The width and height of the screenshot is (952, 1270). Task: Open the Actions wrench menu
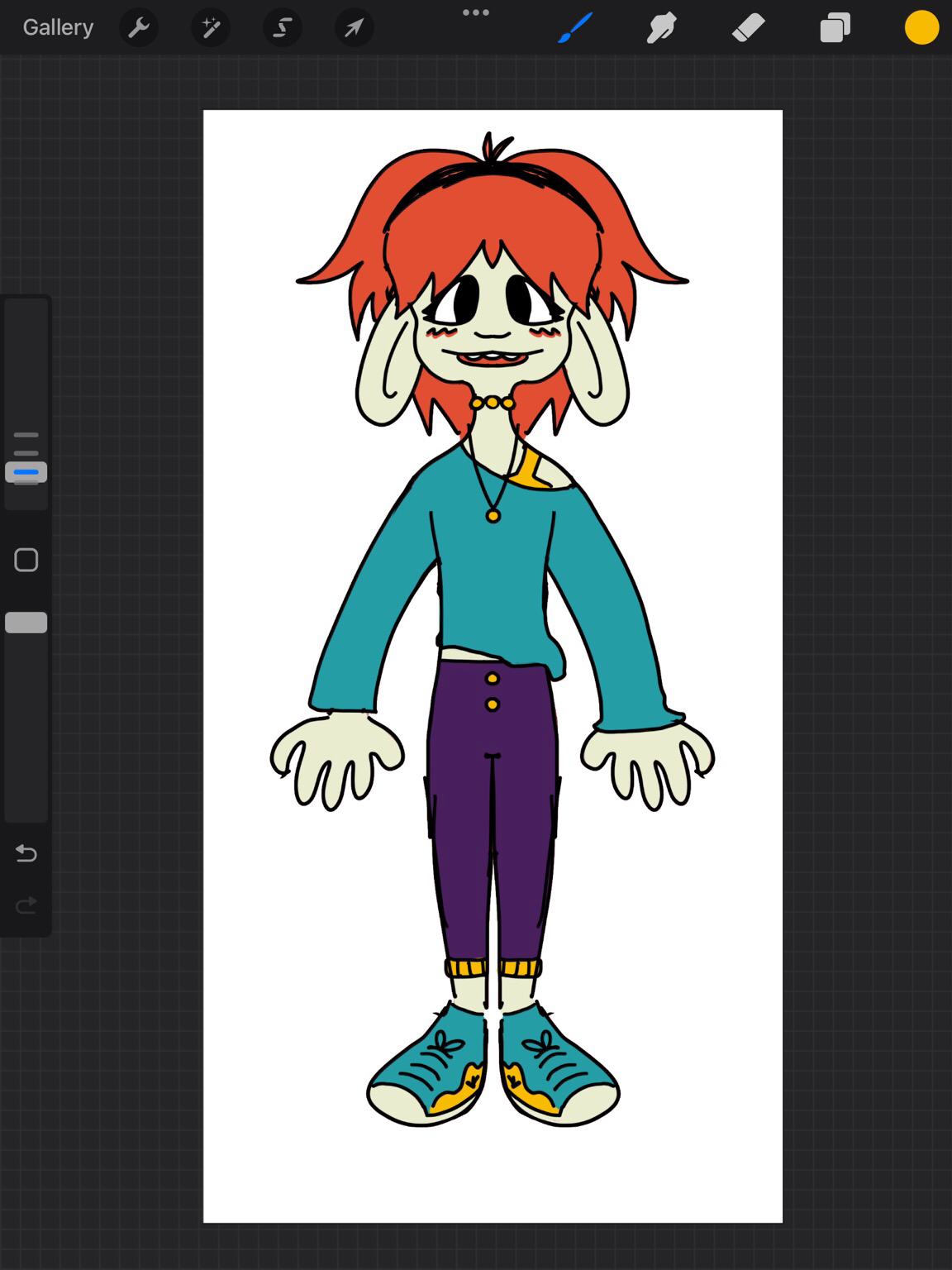click(139, 28)
